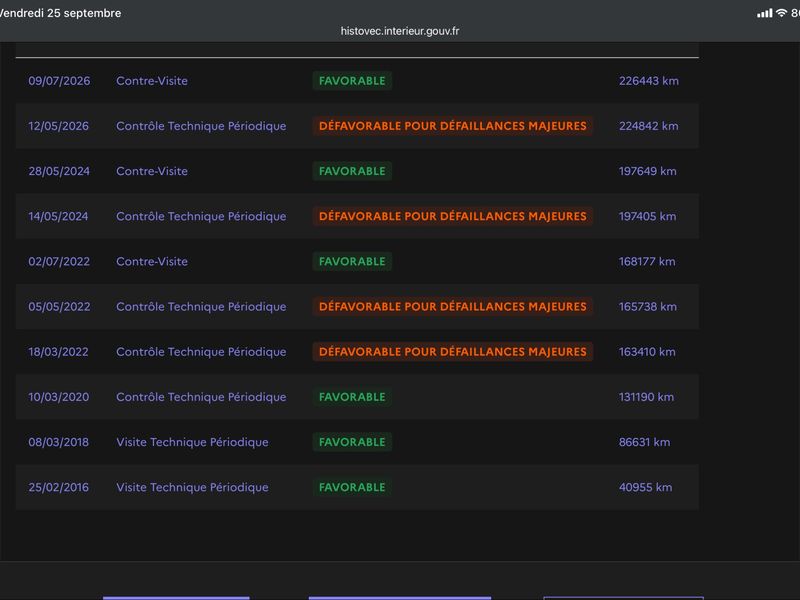Tap the histovec.interieur.gouv.fr address bar
This screenshot has width=800, height=600.
point(400,31)
